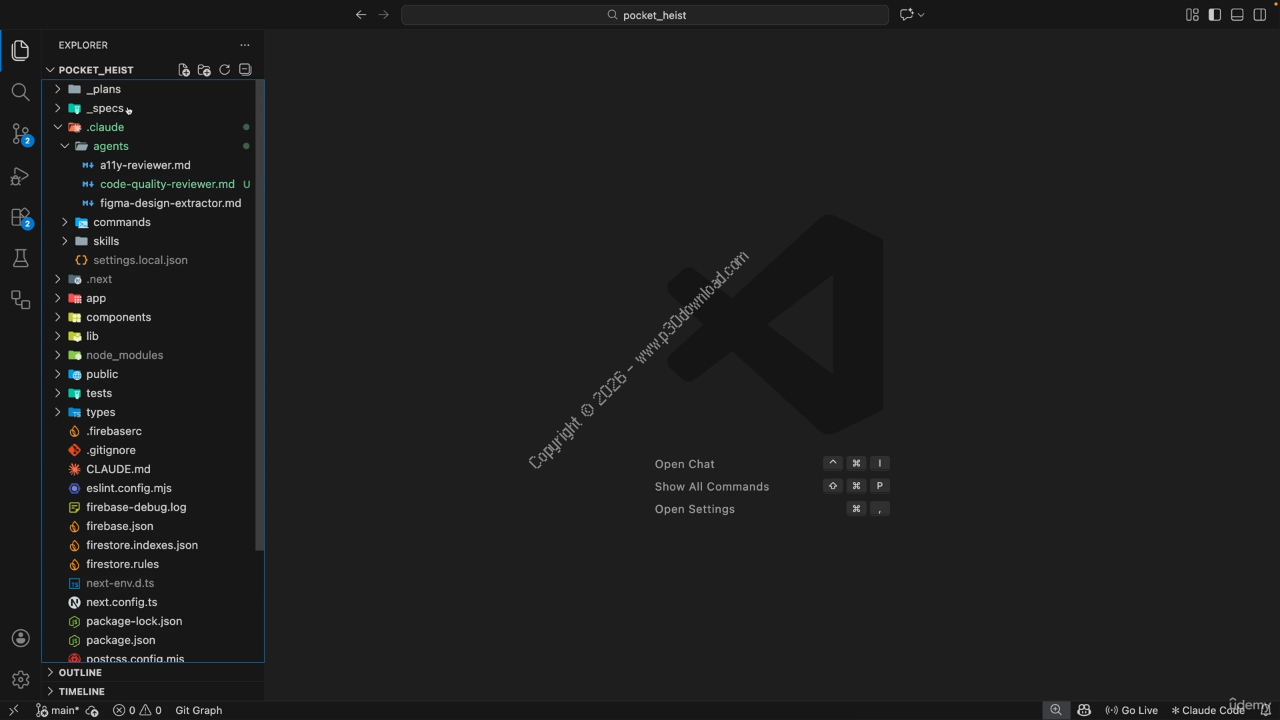Open code-quality-reviewer.md file

coord(167,184)
